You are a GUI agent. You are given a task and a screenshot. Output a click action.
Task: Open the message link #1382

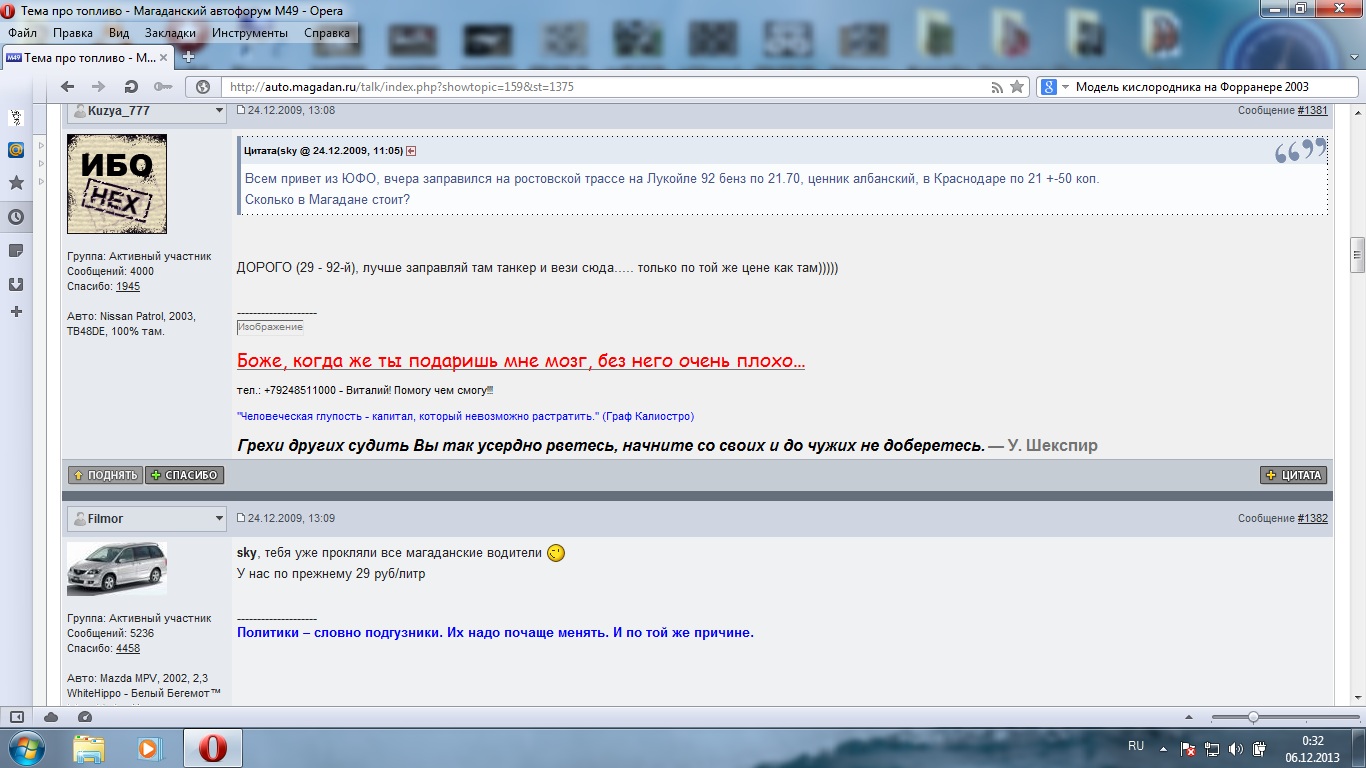(1312, 519)
